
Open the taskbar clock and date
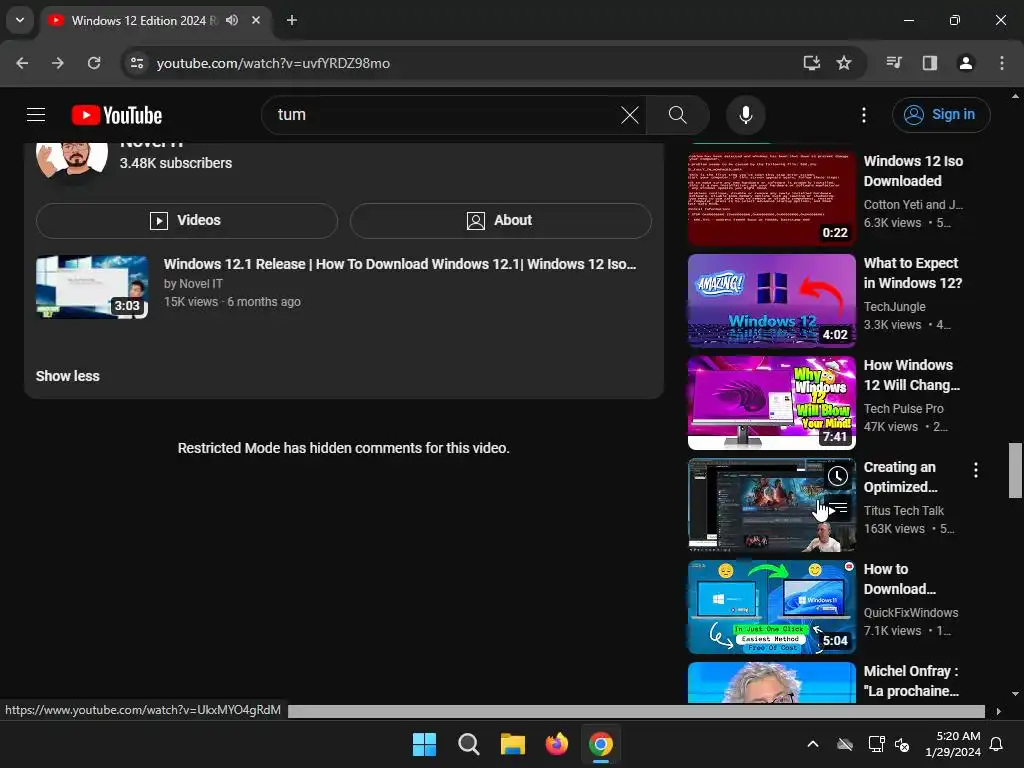coord(952,744)
